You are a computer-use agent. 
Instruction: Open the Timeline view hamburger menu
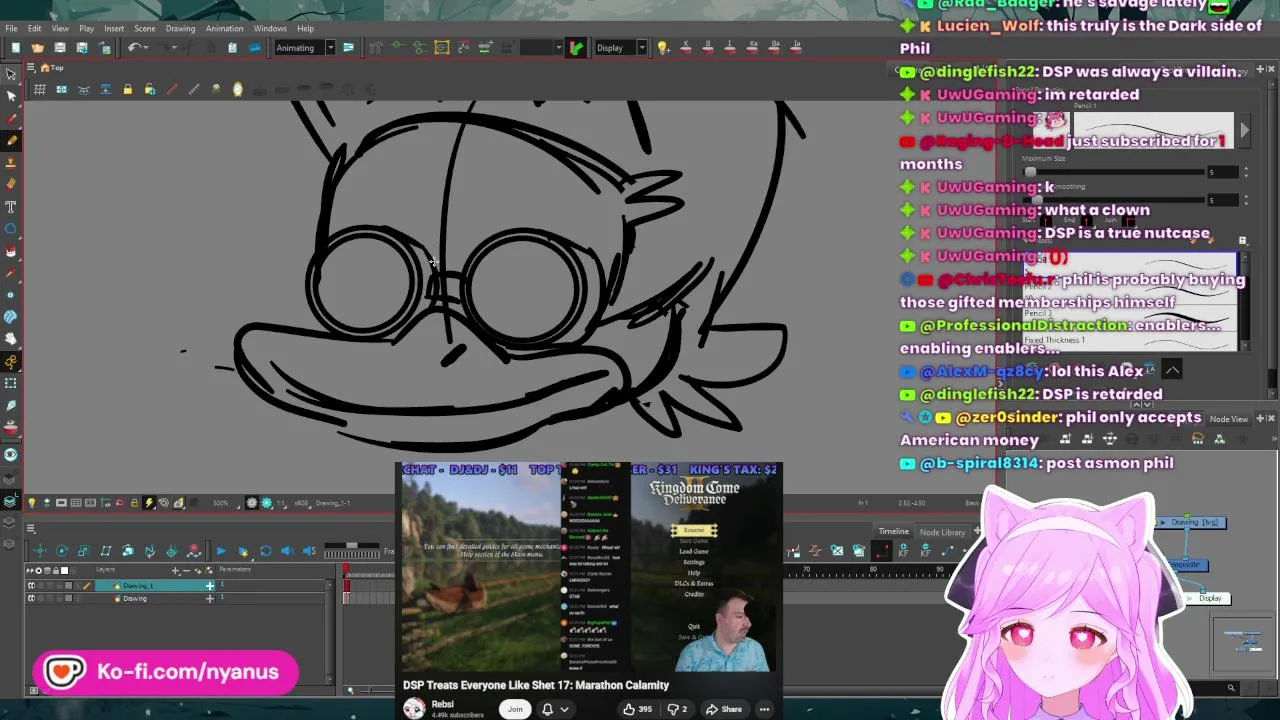[x=31, y=529]
